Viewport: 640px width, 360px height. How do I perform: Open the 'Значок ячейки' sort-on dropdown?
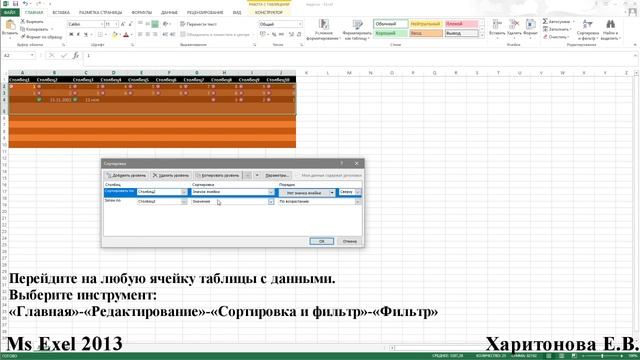271,192
